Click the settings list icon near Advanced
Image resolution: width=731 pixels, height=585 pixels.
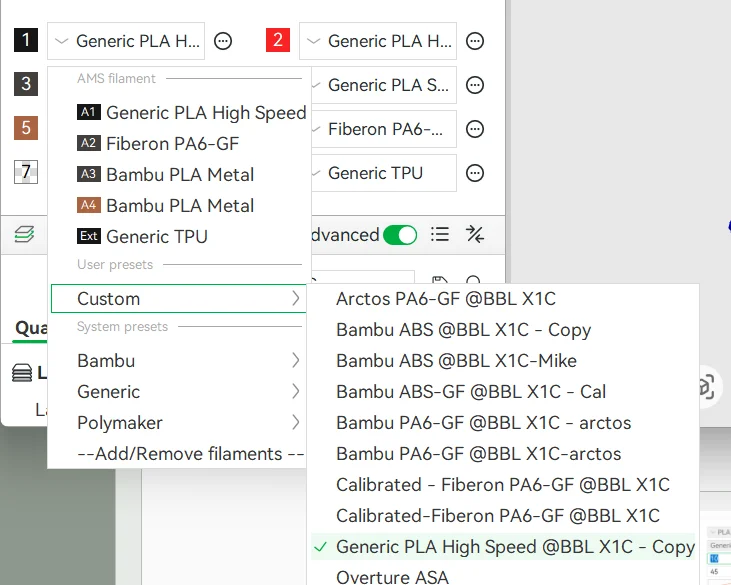tap(440, 234)
